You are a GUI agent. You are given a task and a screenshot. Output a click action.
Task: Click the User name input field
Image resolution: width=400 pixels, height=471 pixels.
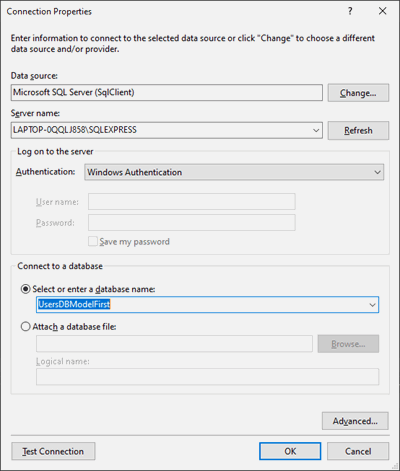click(x=192, y=202)
